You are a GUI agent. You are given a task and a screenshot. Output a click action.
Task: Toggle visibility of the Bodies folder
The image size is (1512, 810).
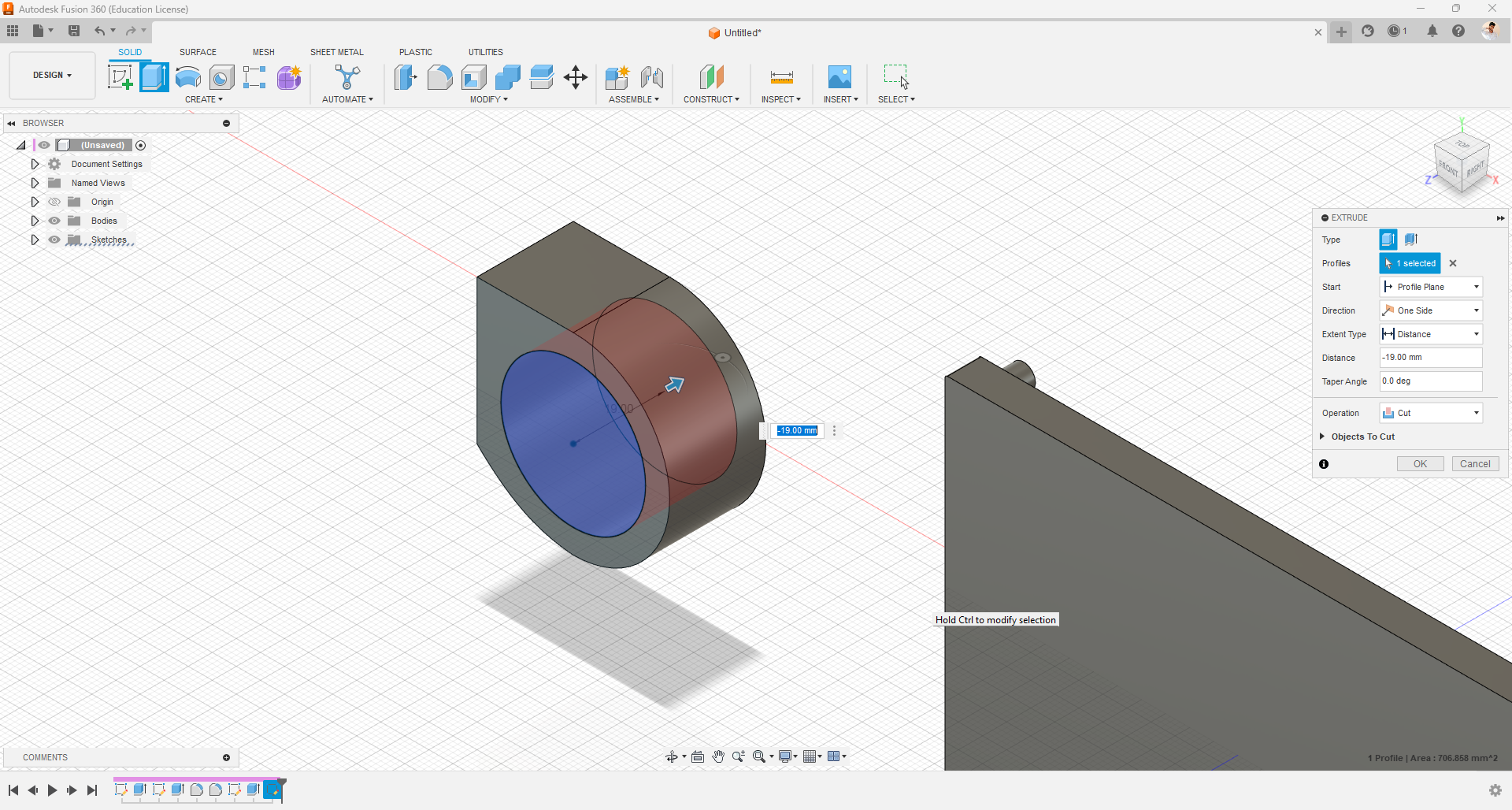coord(54,221)
